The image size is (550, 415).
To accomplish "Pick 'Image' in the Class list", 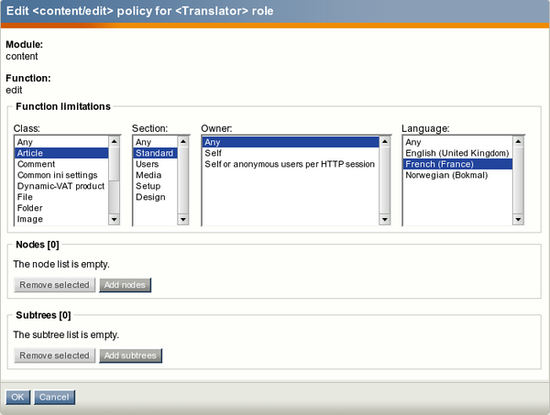I will click(x=61, y=219).
